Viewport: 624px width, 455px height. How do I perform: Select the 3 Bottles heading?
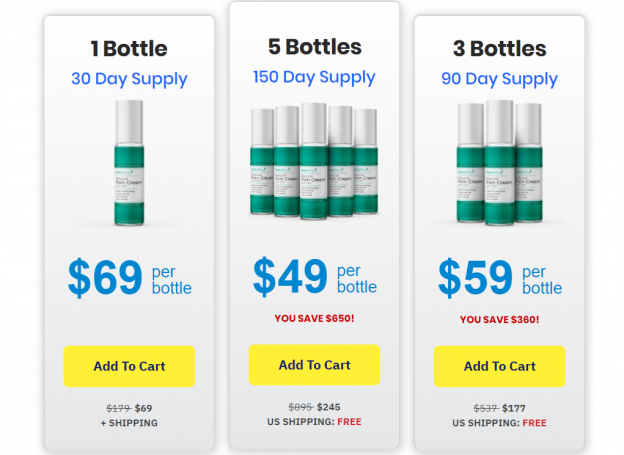click(499, 49)
